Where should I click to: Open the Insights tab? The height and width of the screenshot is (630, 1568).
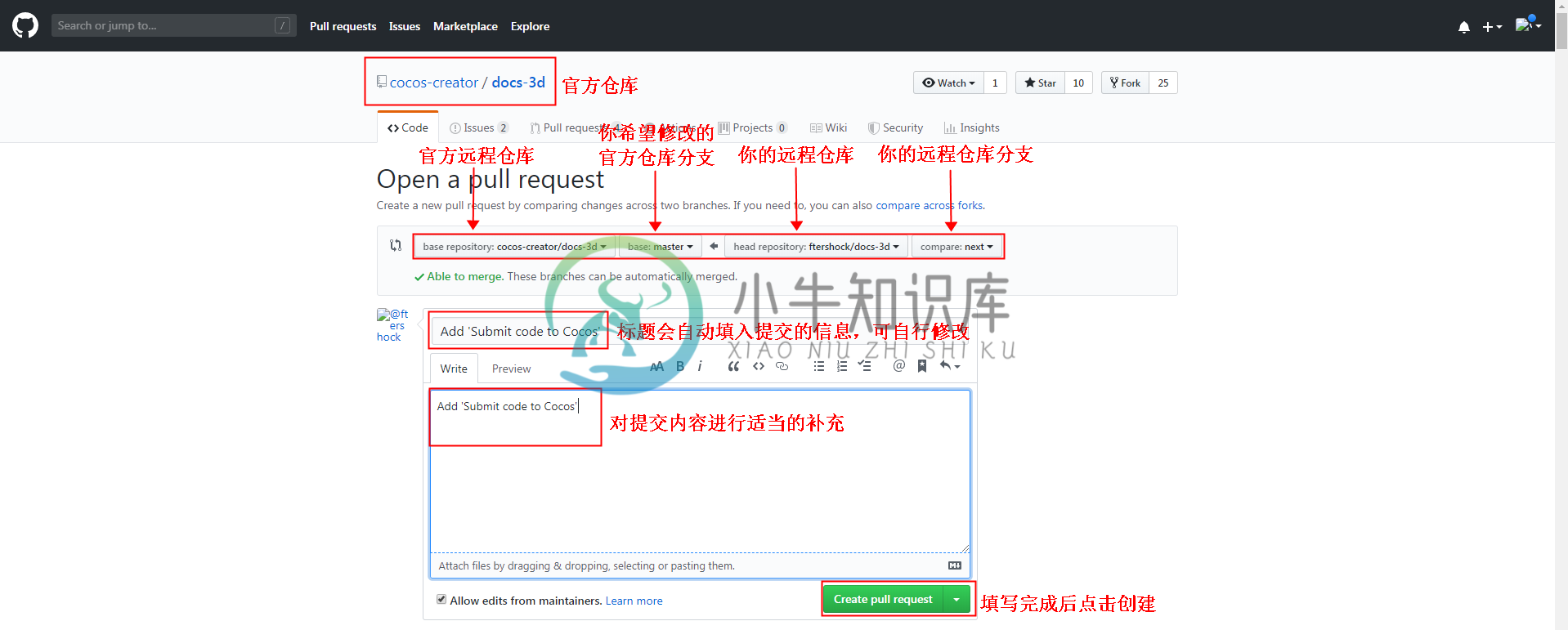(972, 127)
